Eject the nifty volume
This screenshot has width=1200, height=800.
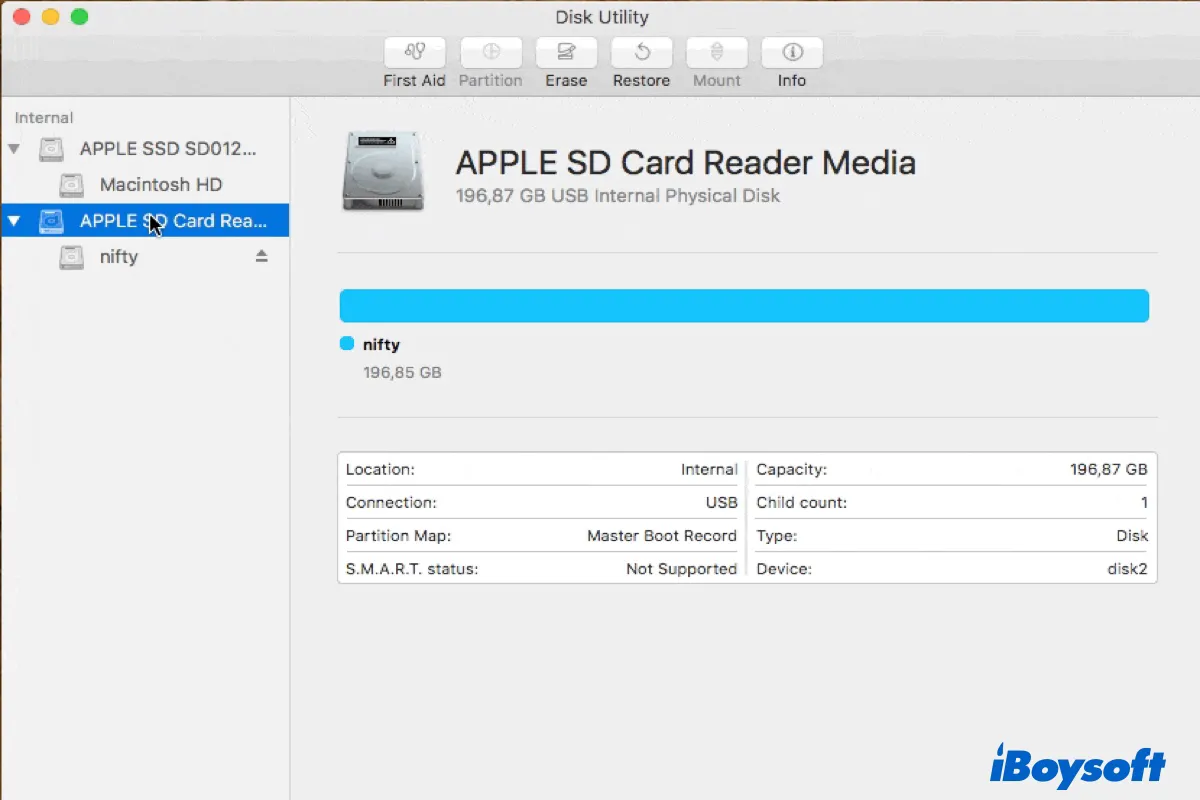click(261, 257)
